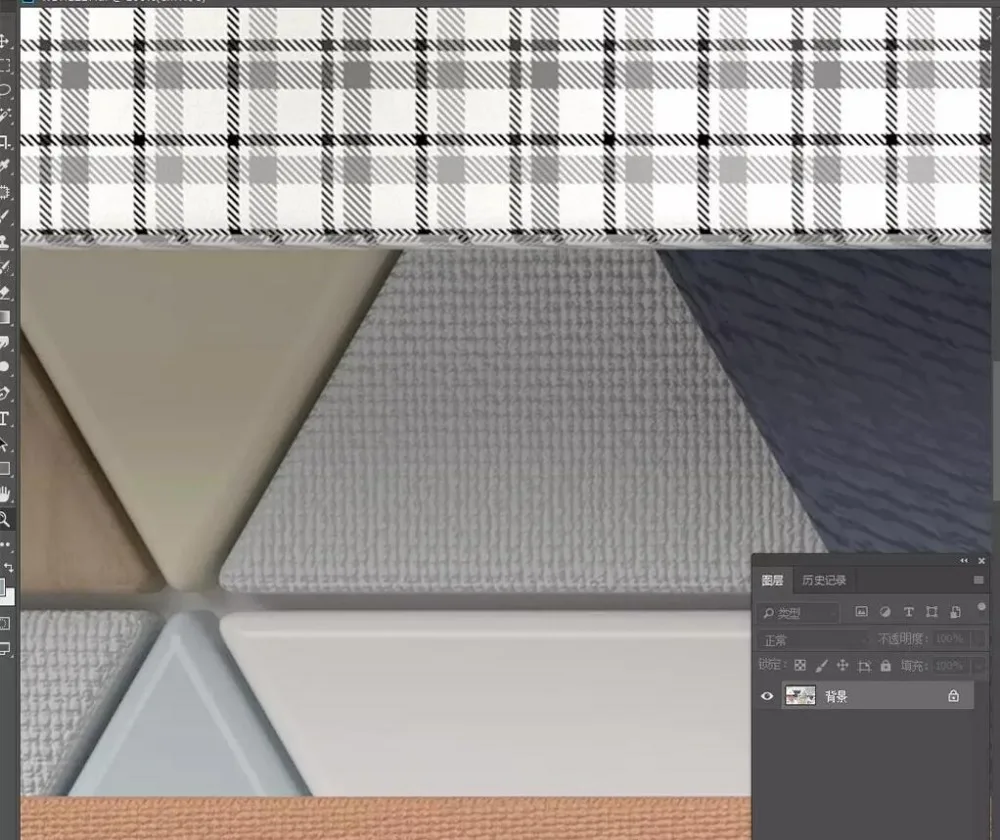
Task: Open the 正常 blend mode dropdown
Action: coord(813,639)
